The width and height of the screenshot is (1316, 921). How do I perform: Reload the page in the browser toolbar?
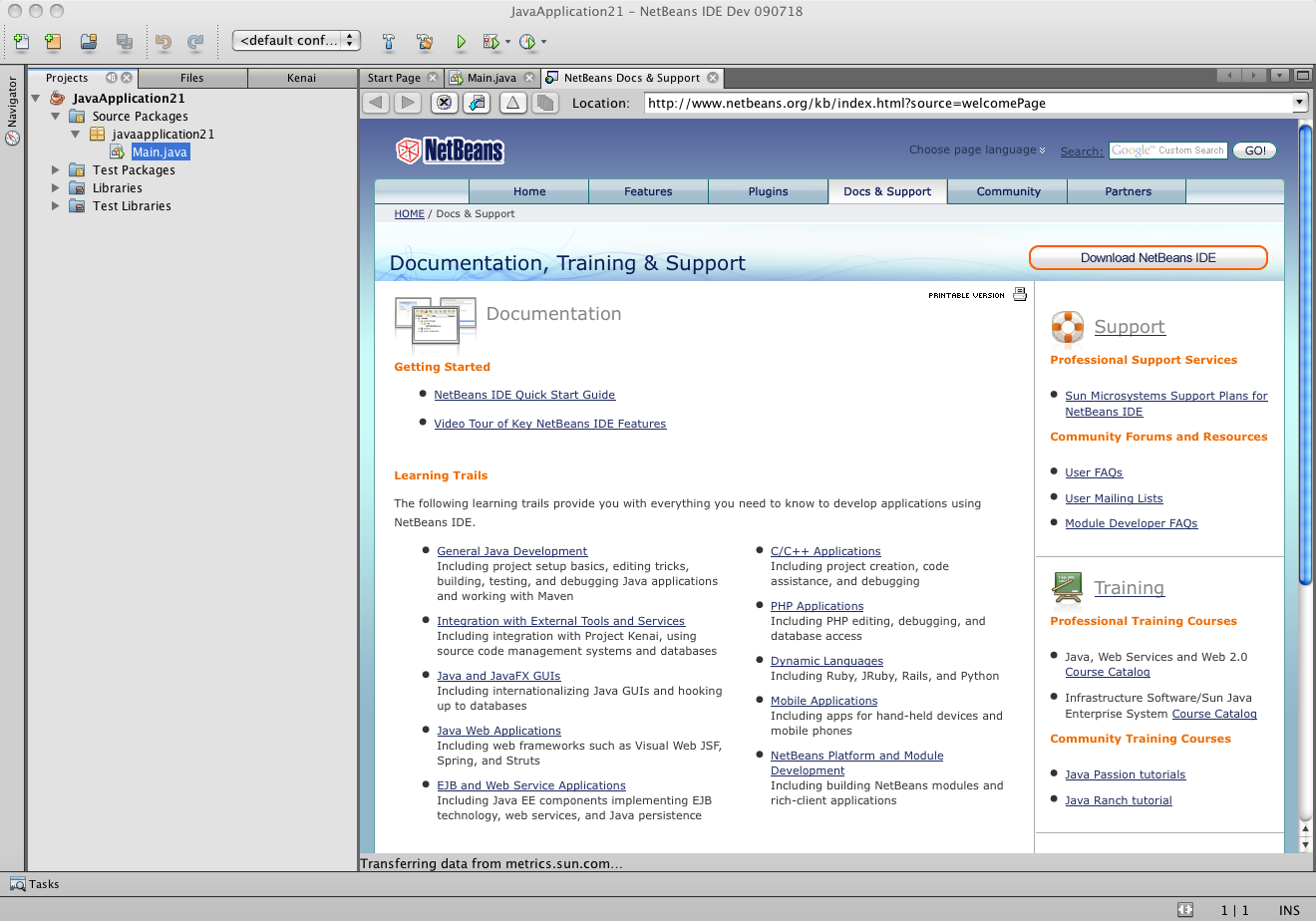coord(477,103)
